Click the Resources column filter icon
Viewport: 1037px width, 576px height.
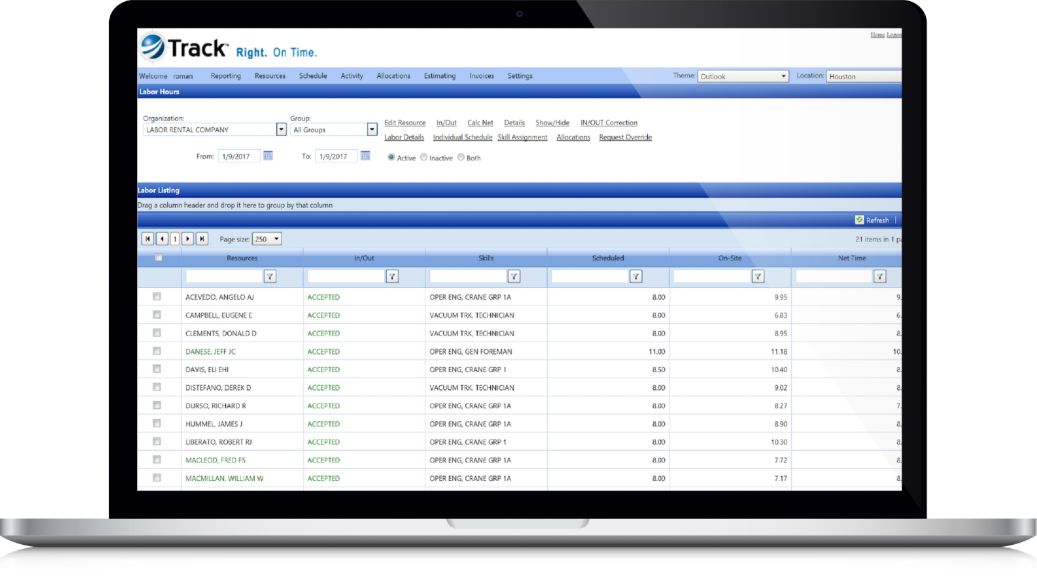(270, 277)
